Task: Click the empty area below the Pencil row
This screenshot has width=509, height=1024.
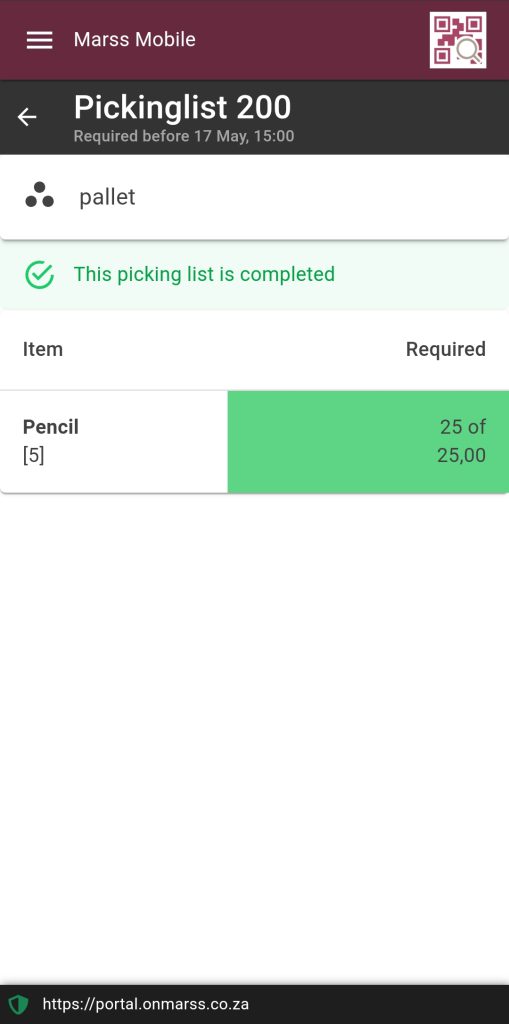Action: coord(254,738)
